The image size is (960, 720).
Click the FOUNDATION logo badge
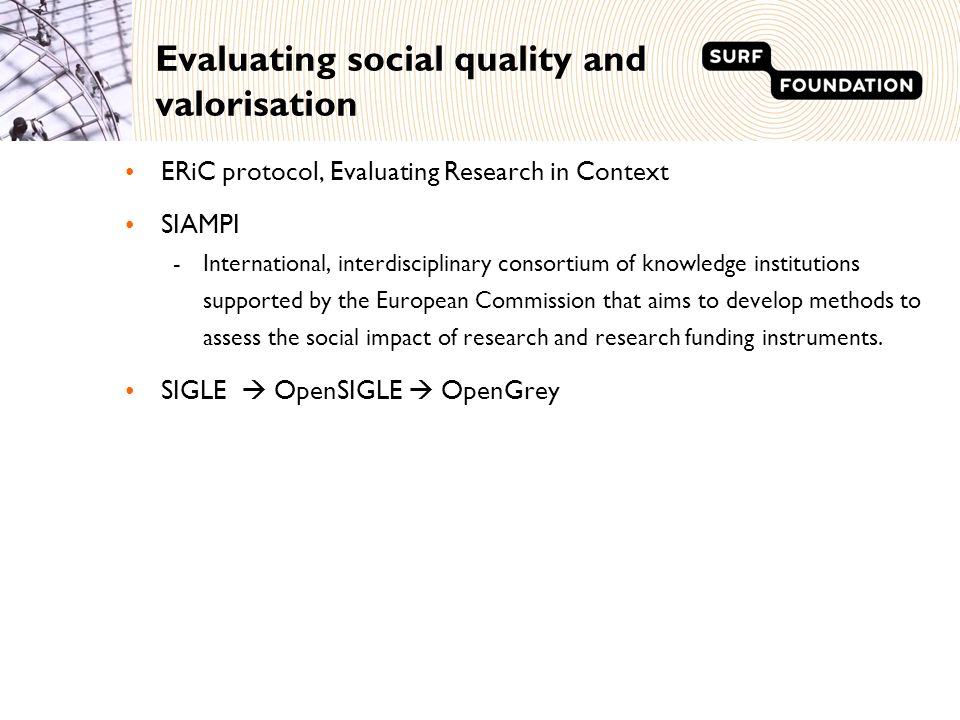[846, 84]
